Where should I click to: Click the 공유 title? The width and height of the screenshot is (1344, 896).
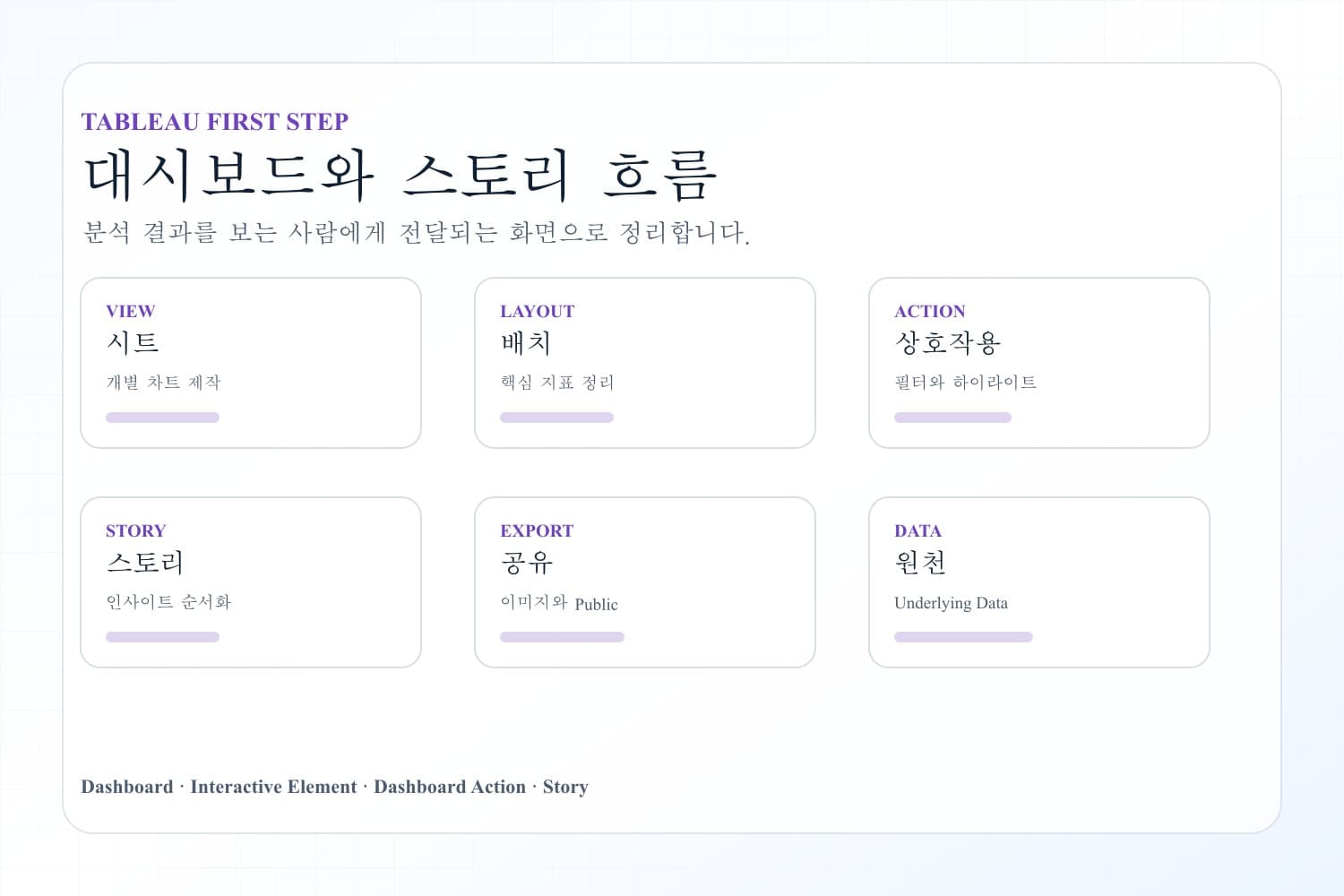coord(527,562)
